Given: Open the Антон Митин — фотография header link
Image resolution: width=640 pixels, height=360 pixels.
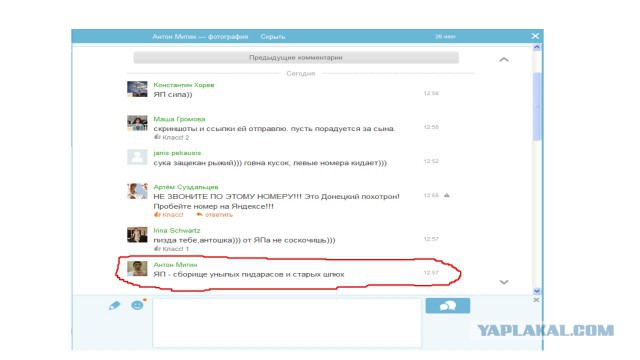Looking at the screenshot, I should 200,37.
